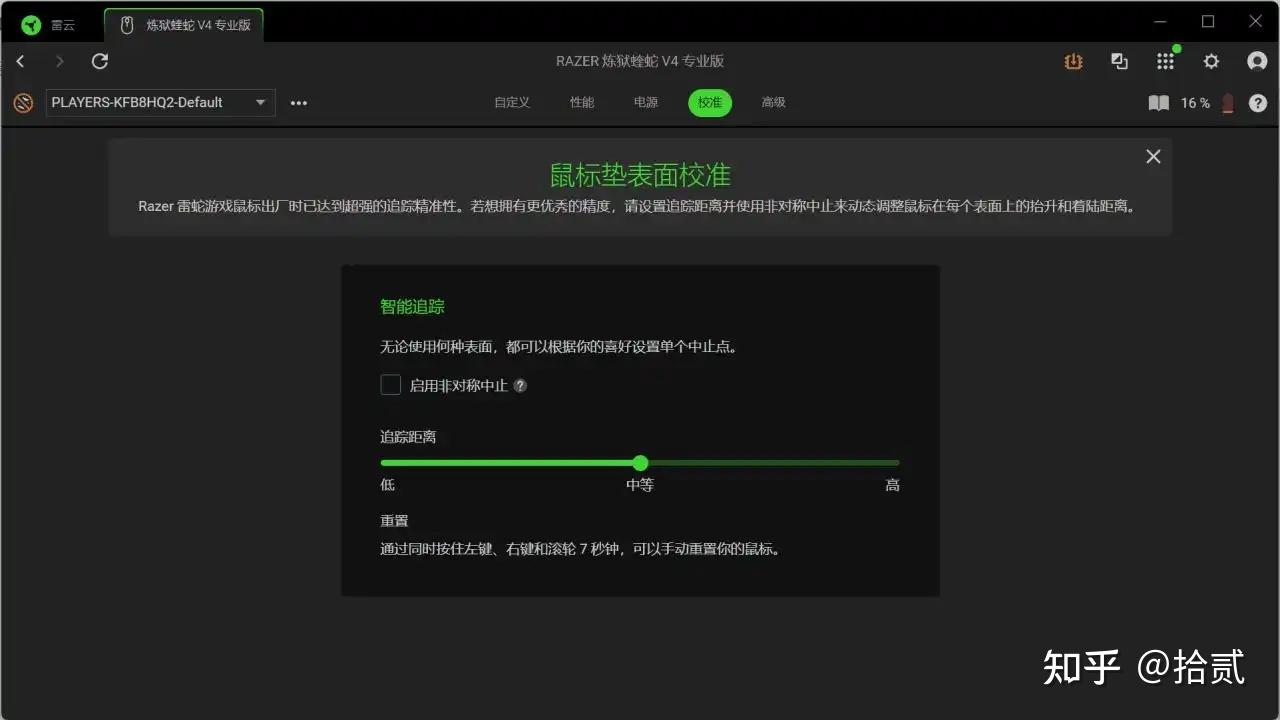
Task: Click the profile switching icon near top right
Action: [1119, 61]
